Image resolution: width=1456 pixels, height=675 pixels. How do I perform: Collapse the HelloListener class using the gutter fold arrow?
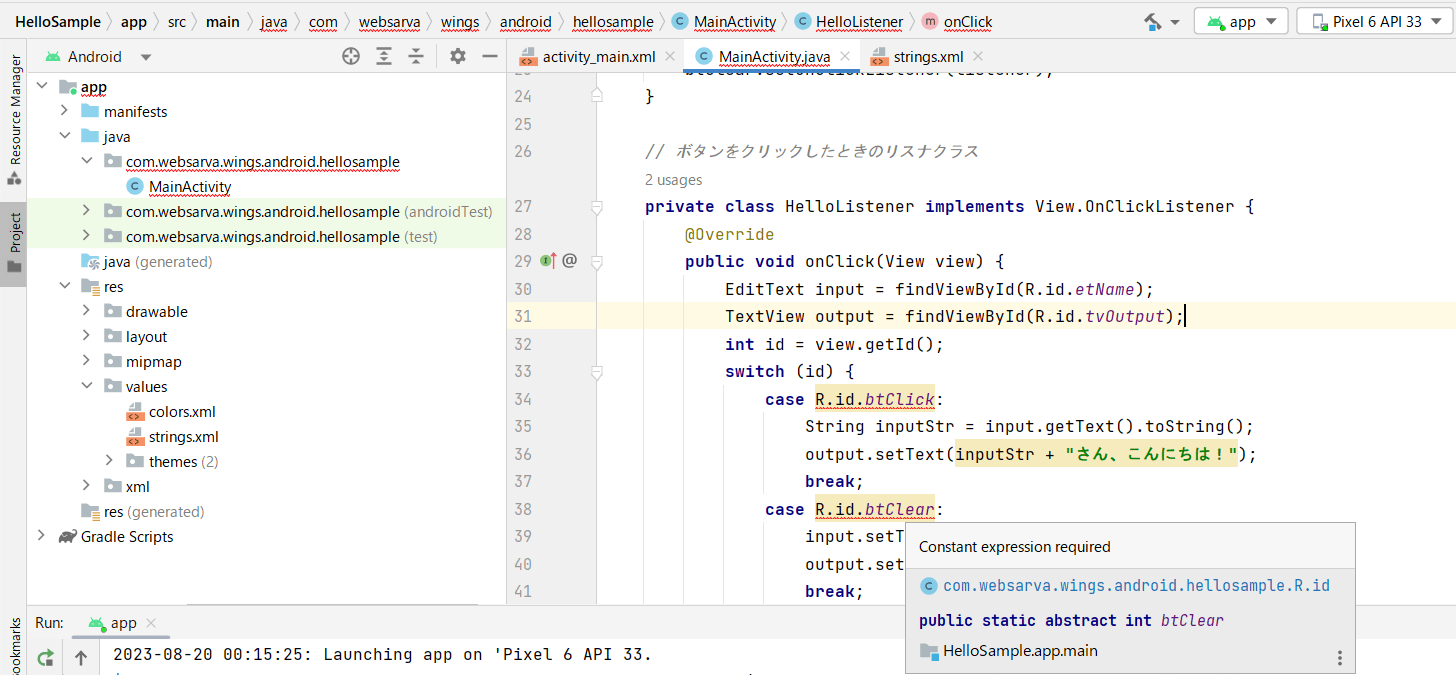coord(597,207)
